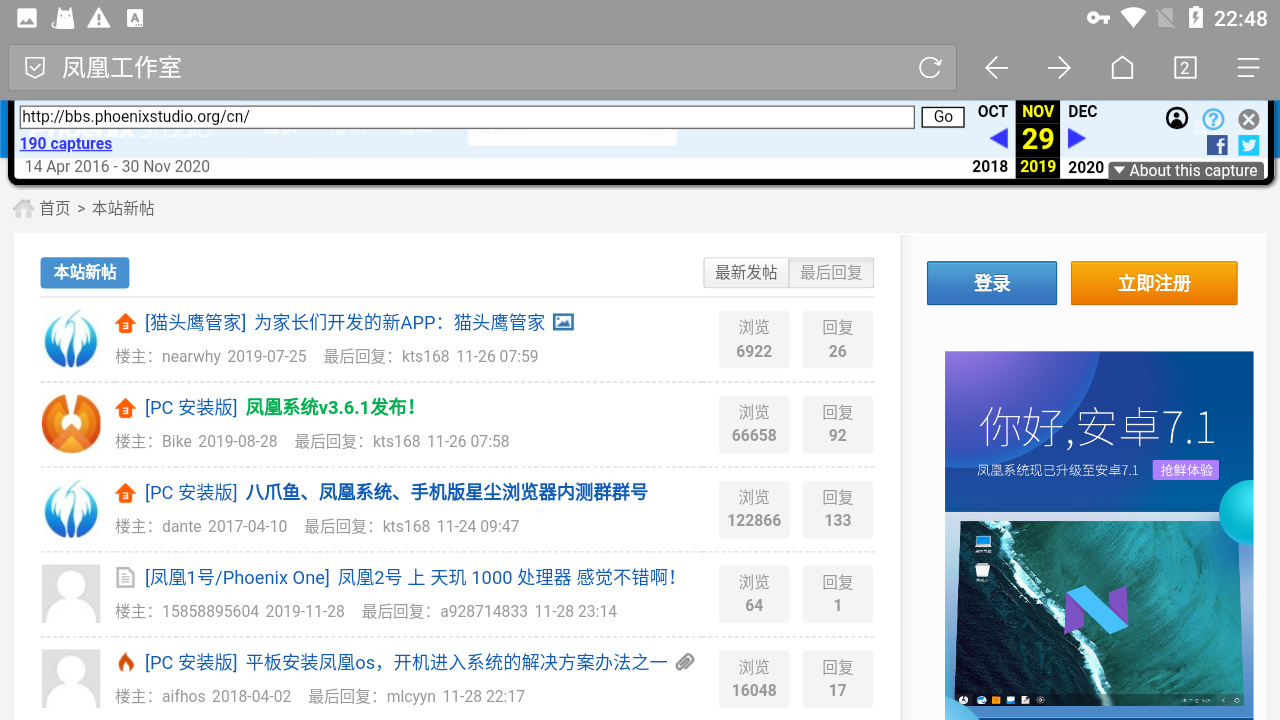This screenshot has height=720, width=1280.
Task: Close the Wayback Machine toolbar
Action: click(x=1248, y=119)
